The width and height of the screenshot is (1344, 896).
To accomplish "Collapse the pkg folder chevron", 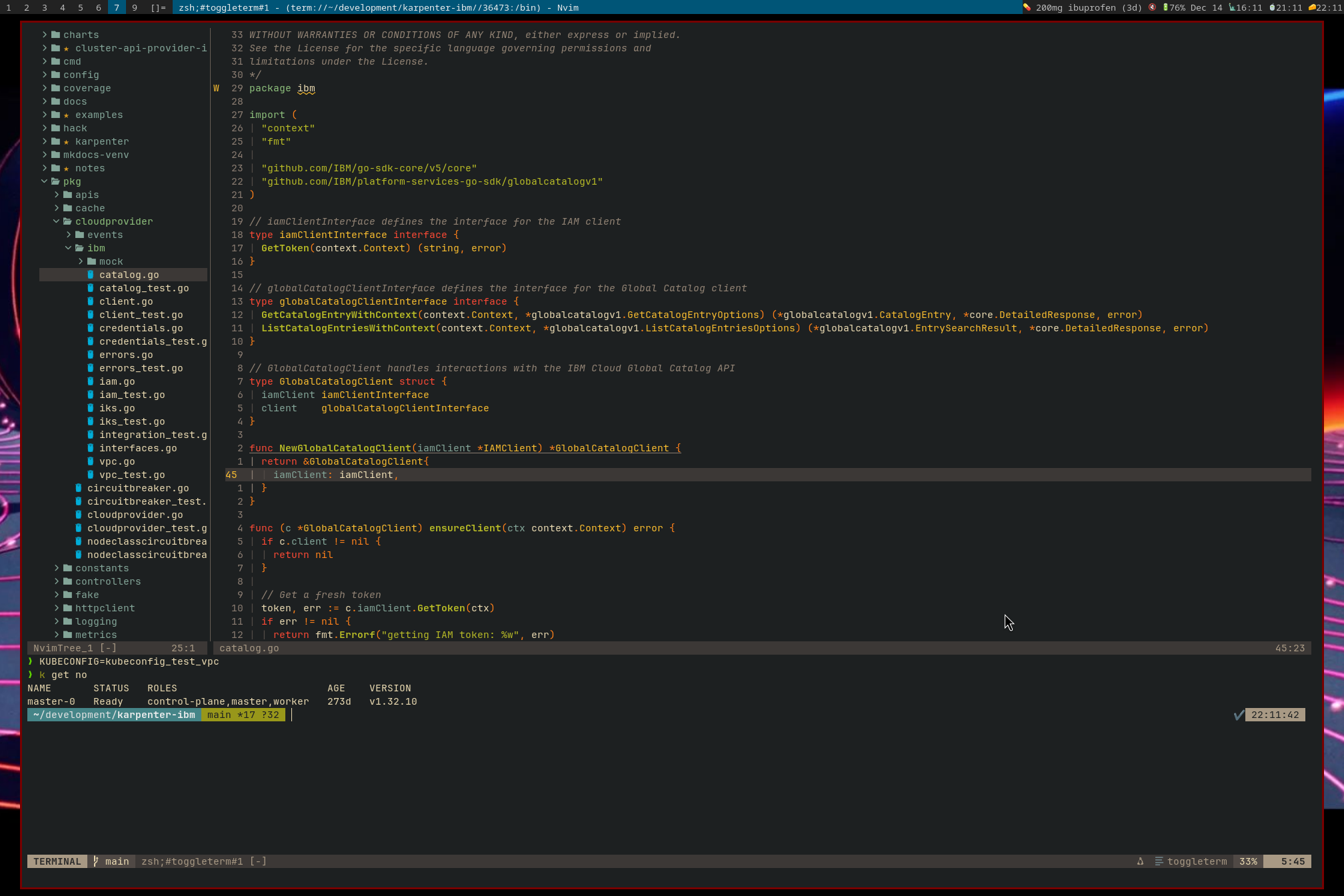I will [x=45, y=181].
